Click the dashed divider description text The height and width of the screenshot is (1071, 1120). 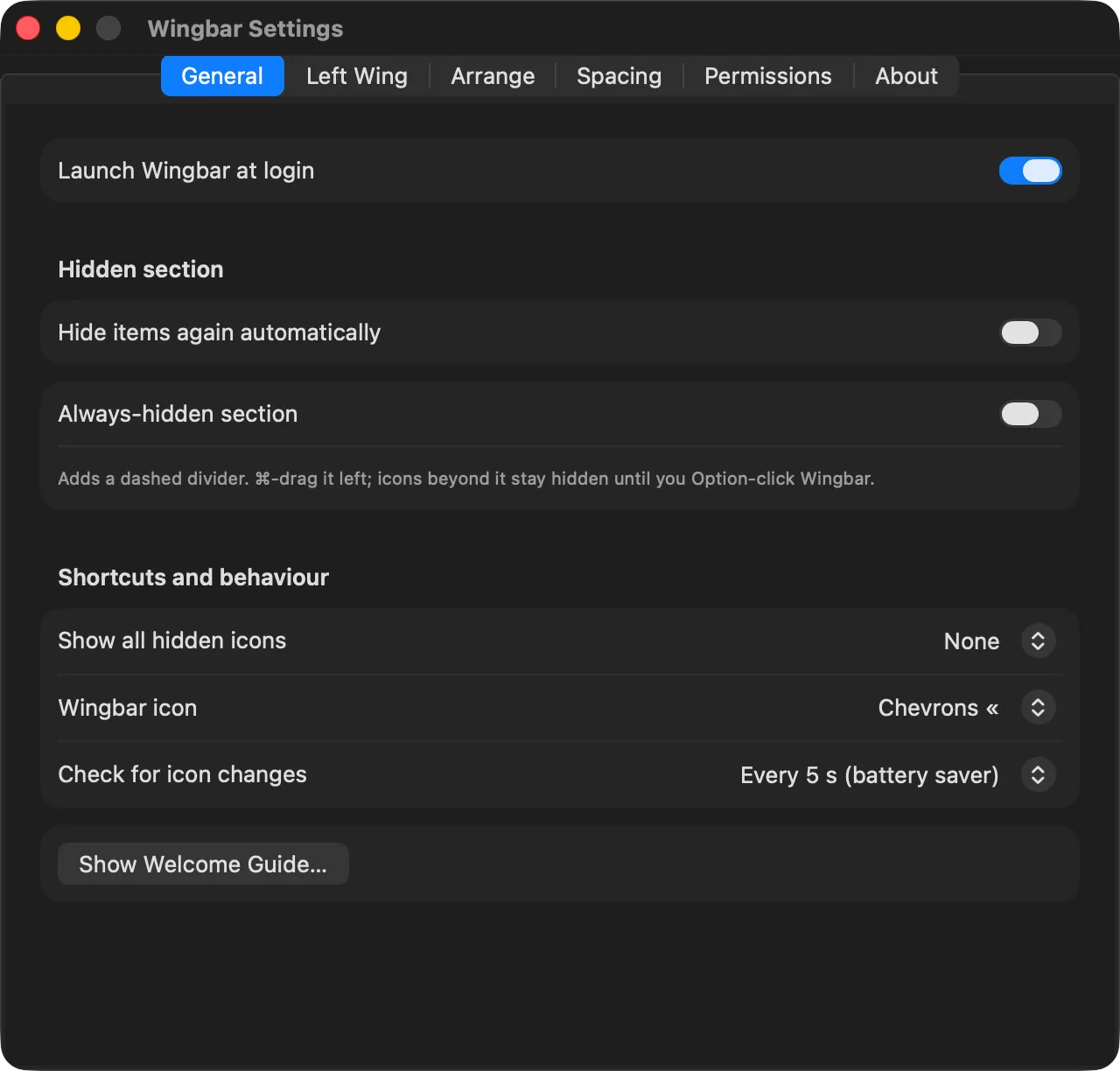466,479
